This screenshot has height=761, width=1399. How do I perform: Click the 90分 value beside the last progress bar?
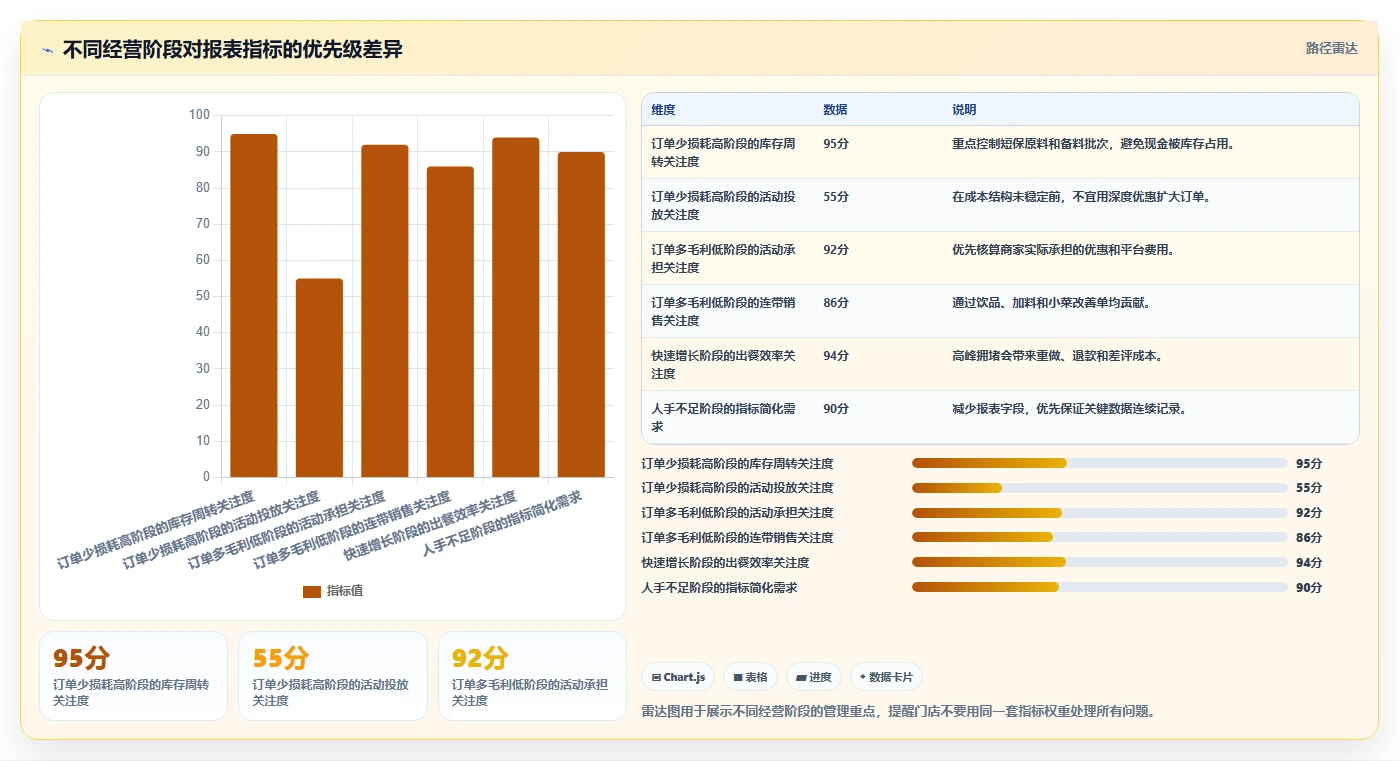[1309, 588]
